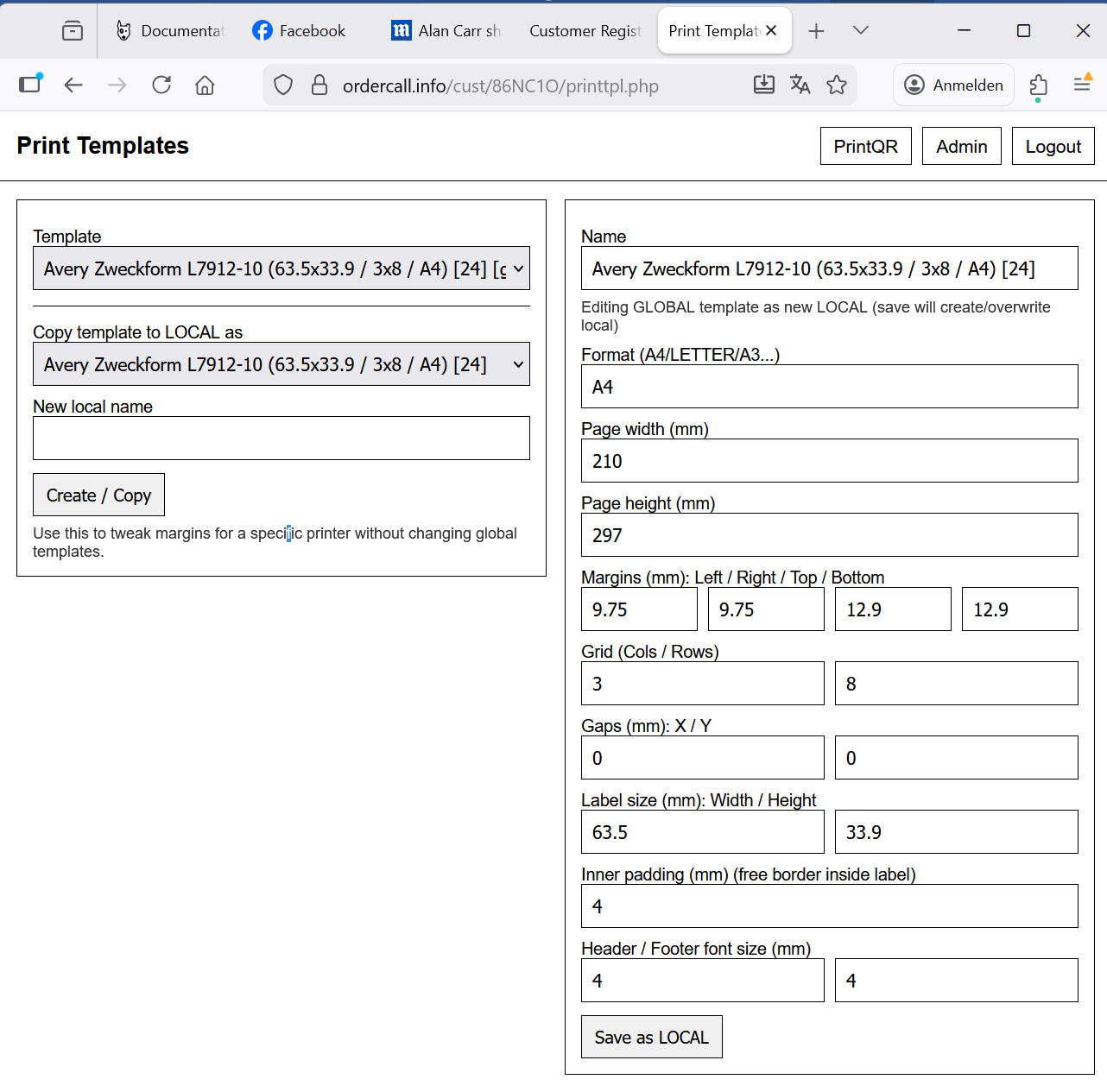The width and height of the screenshot is (1107, 1092).
Task: Click the PrintQR button
Action: coord(865,146)
